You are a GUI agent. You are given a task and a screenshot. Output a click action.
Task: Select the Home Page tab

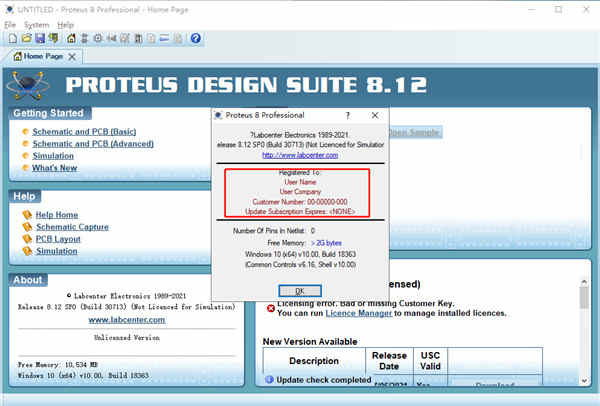[x=43, y=56]
